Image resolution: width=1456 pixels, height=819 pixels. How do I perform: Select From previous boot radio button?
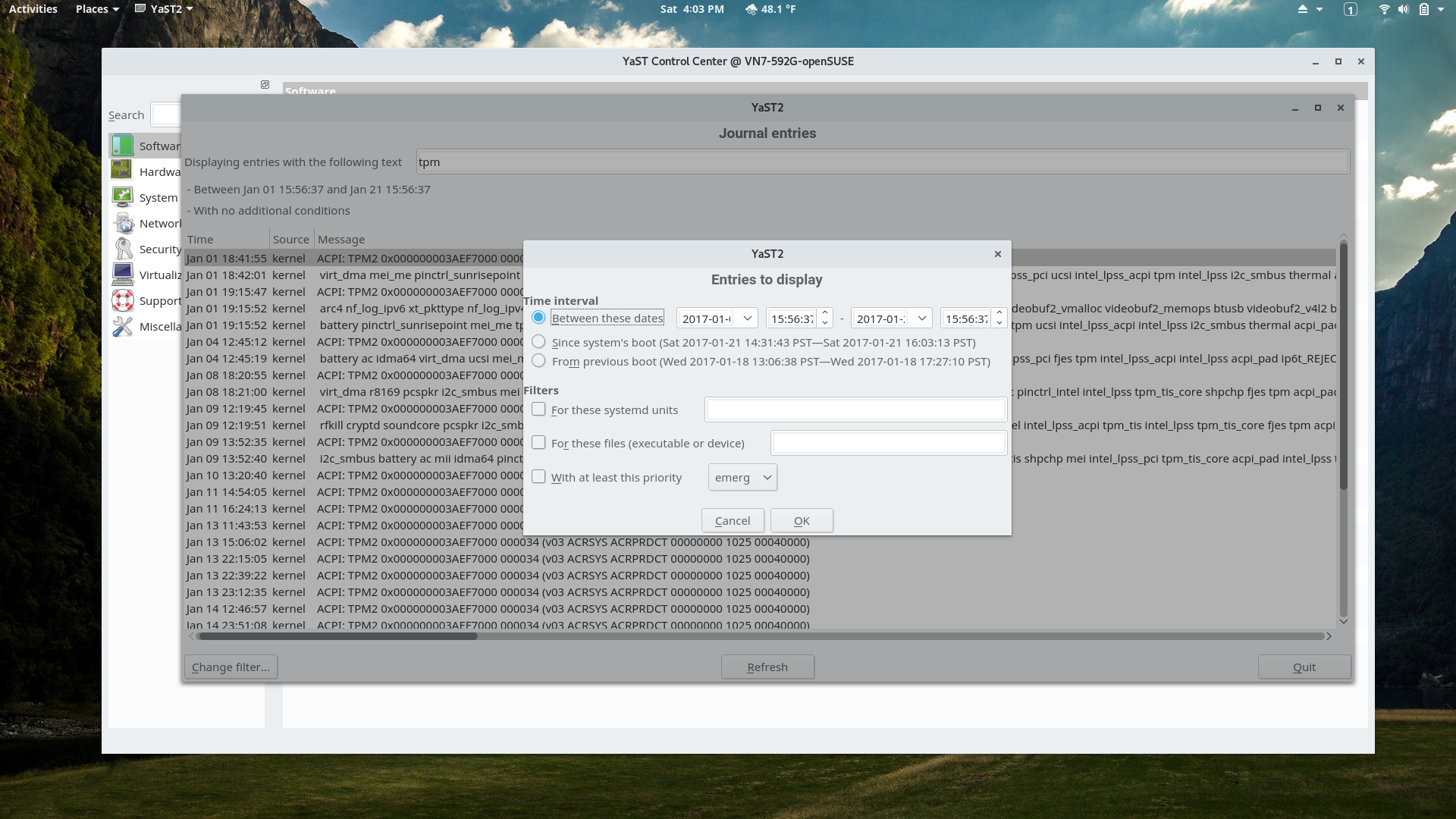(x=538, y=360)
